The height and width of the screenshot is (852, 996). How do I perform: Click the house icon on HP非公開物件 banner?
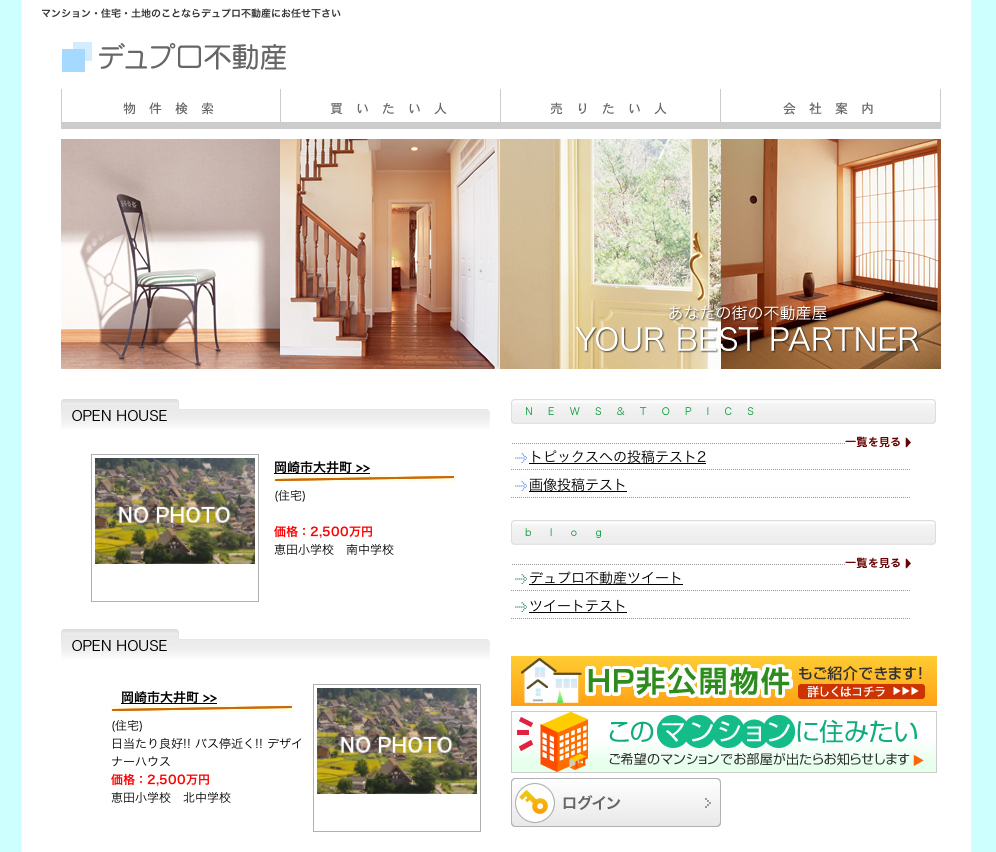[x=546, y=682]
